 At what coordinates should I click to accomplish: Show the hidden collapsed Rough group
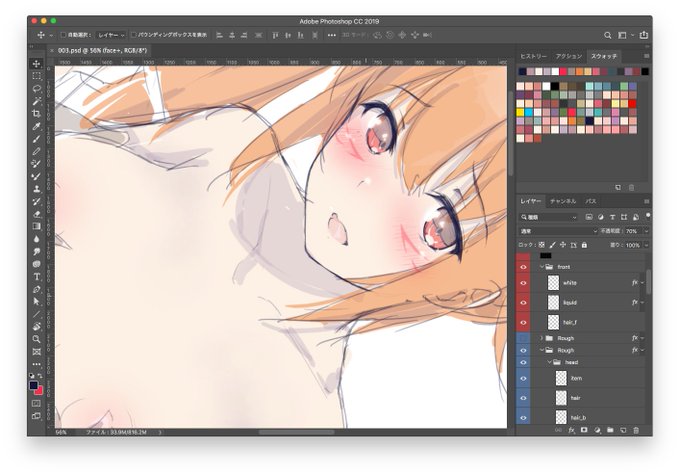(523, 338)
